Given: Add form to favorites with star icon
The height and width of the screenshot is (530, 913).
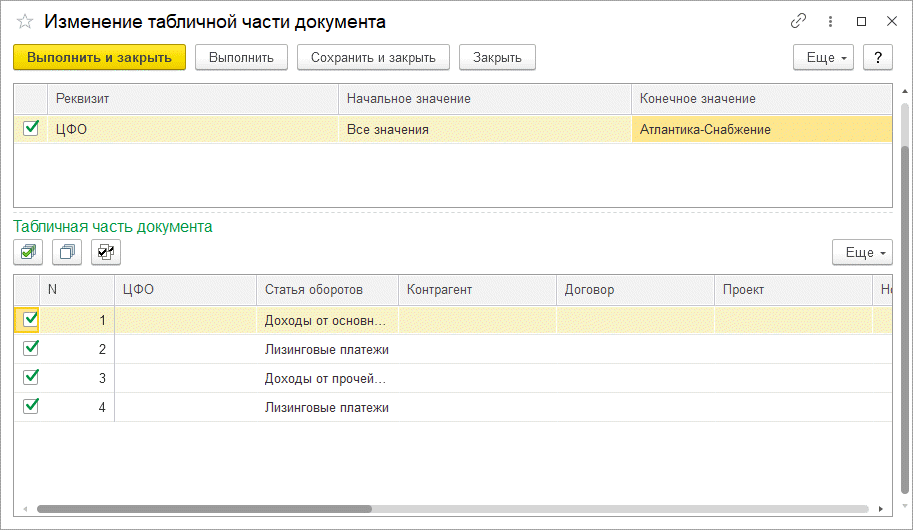Looking at the screenshot, I should point(25,21).
